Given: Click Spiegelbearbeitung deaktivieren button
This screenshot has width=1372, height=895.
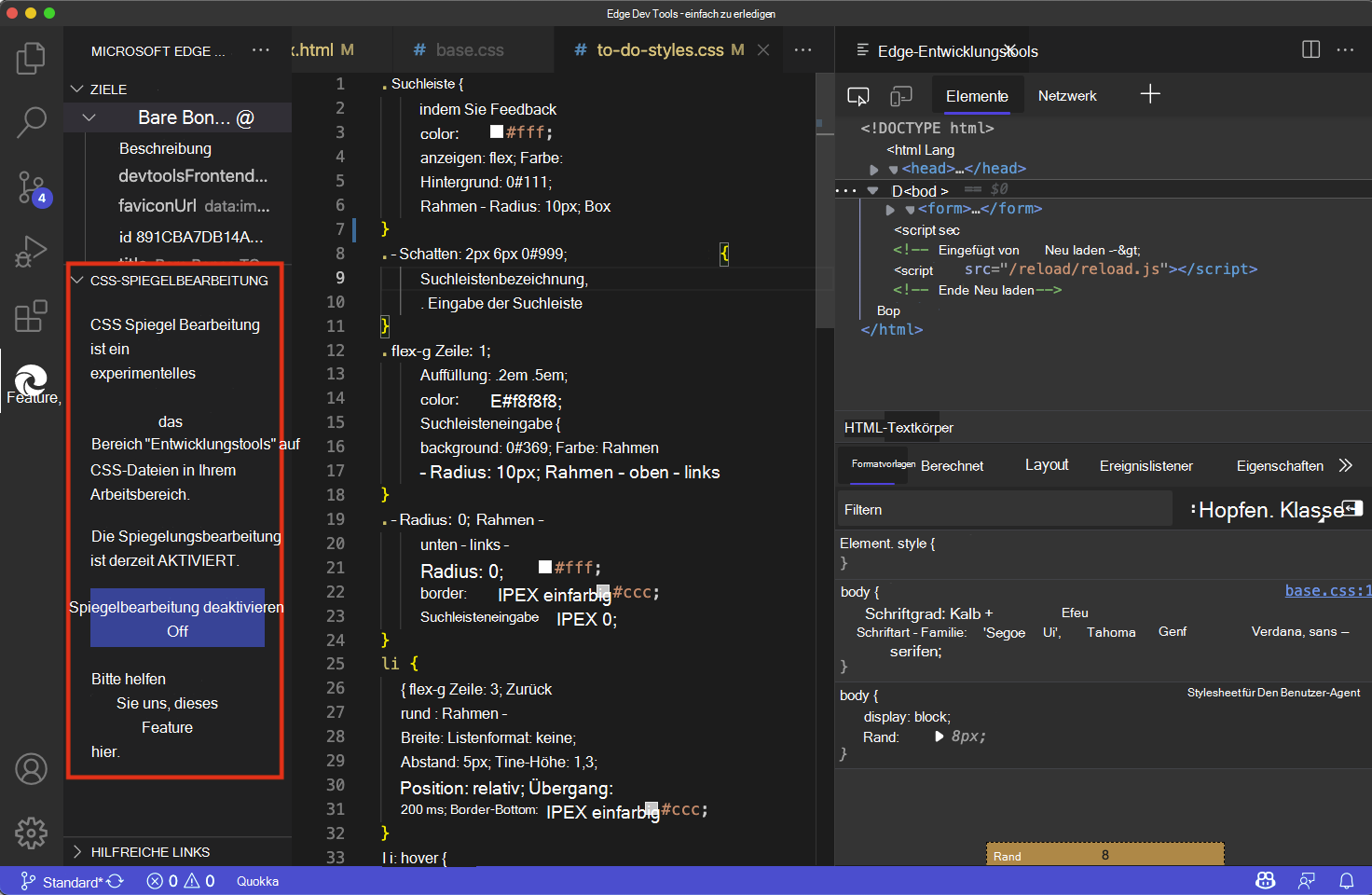Looking at the screenshot, I should pyautogui.click(x=177, y=617).
